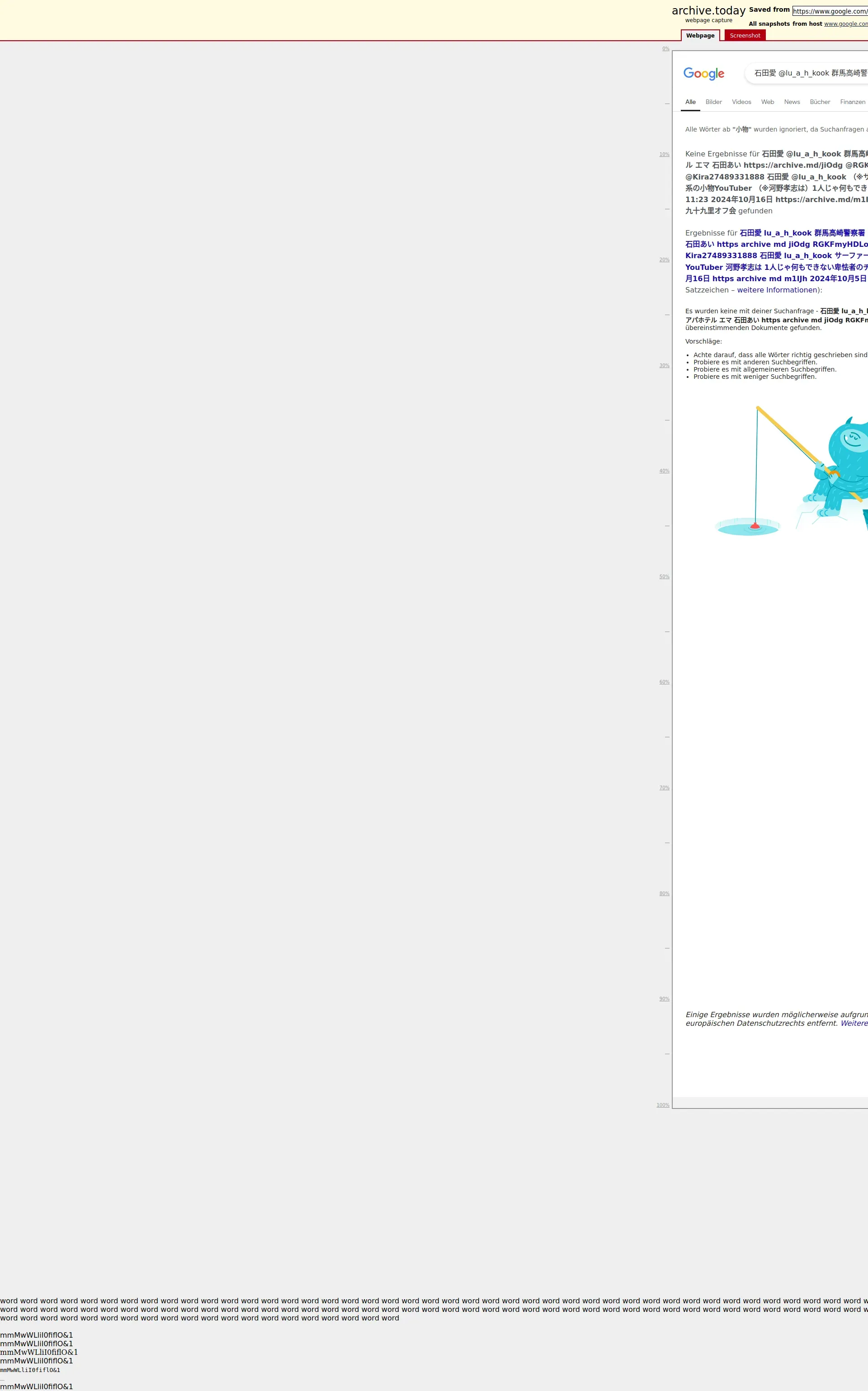The image size is (868, 1391).
Task: Open the archive.today home link
Action: pos(708,11)
